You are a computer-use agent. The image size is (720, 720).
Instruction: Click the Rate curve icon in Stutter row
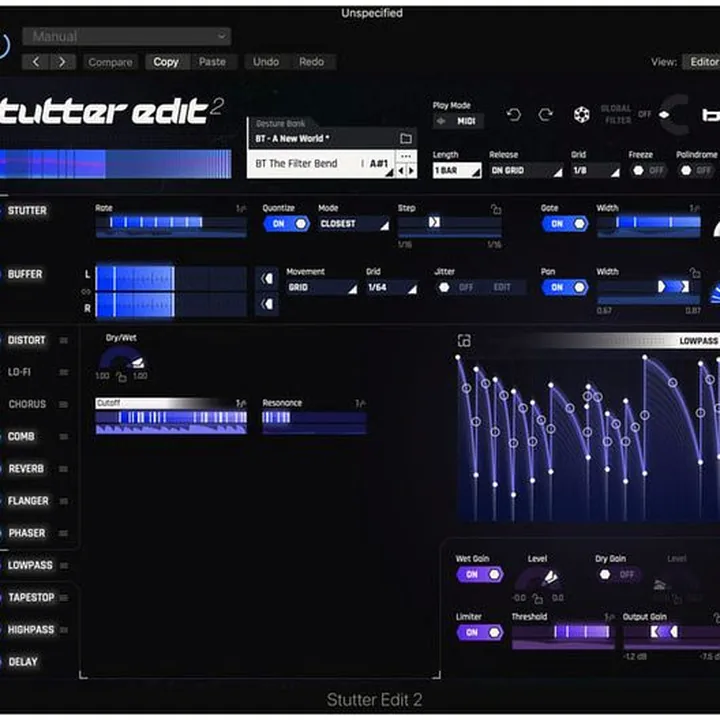tap(241, 209)
